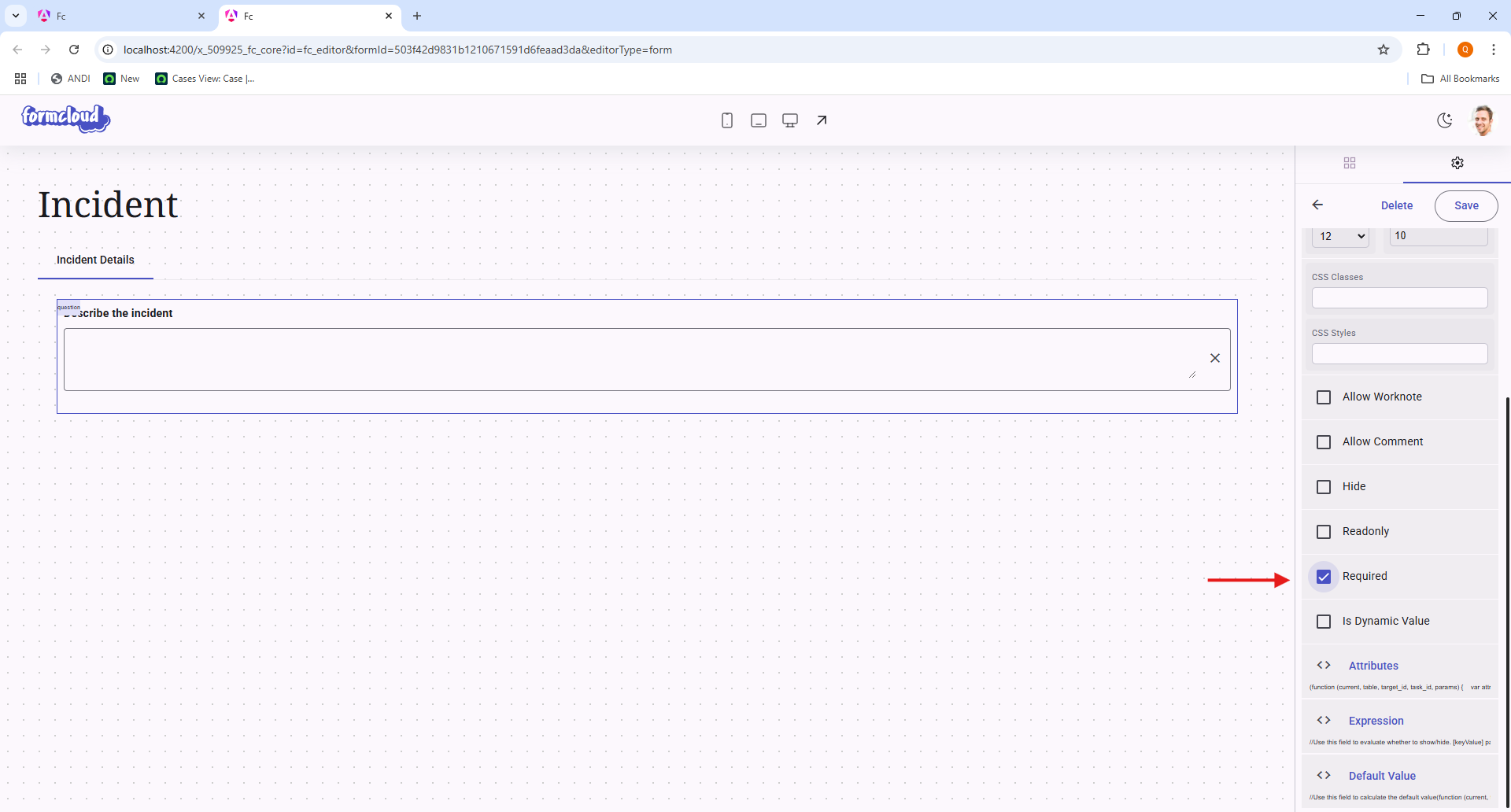This screenshot has width=1511, height=812.
Task: Switch to desktop monitor preview icon
Action: 790,120
